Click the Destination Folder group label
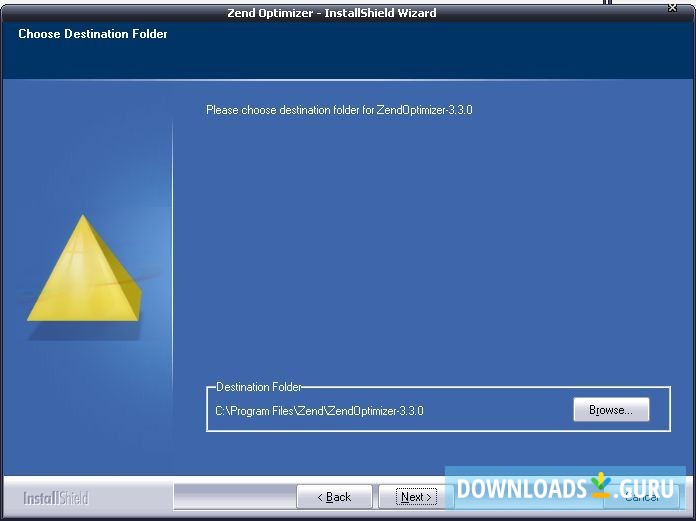 click(x=259, y=387)
